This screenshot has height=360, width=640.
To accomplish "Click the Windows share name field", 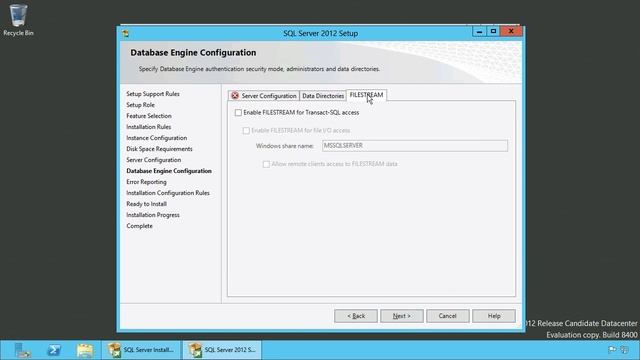I will pyautogui.click(x=415, y=146).
